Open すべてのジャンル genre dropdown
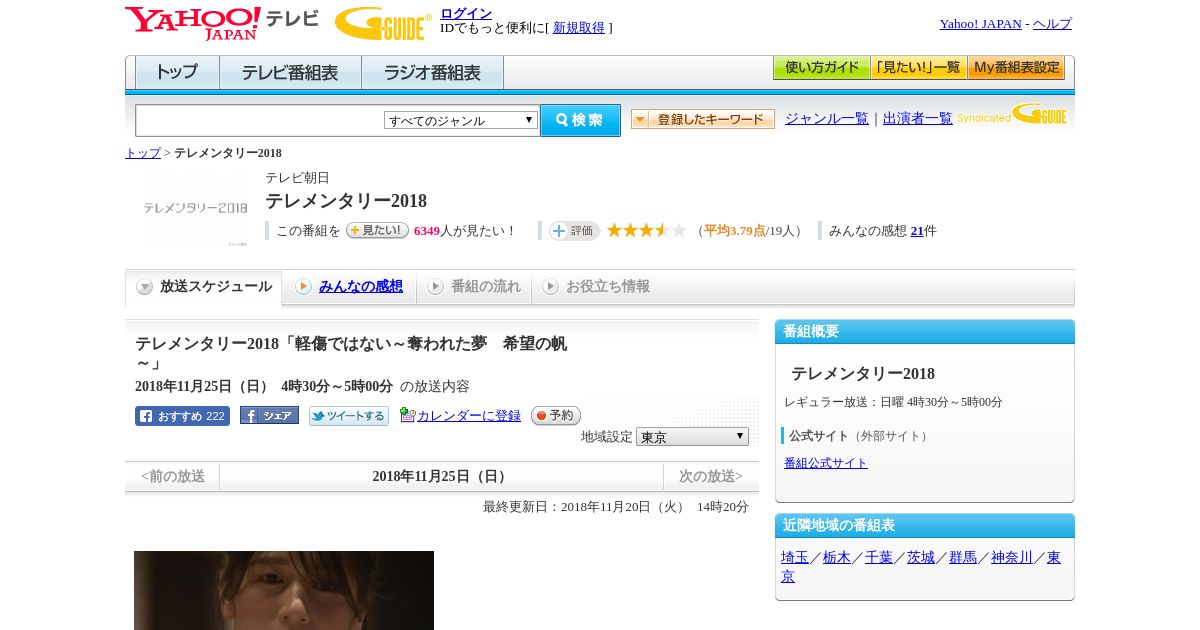The image size is (1200, 630). [461, 120]
